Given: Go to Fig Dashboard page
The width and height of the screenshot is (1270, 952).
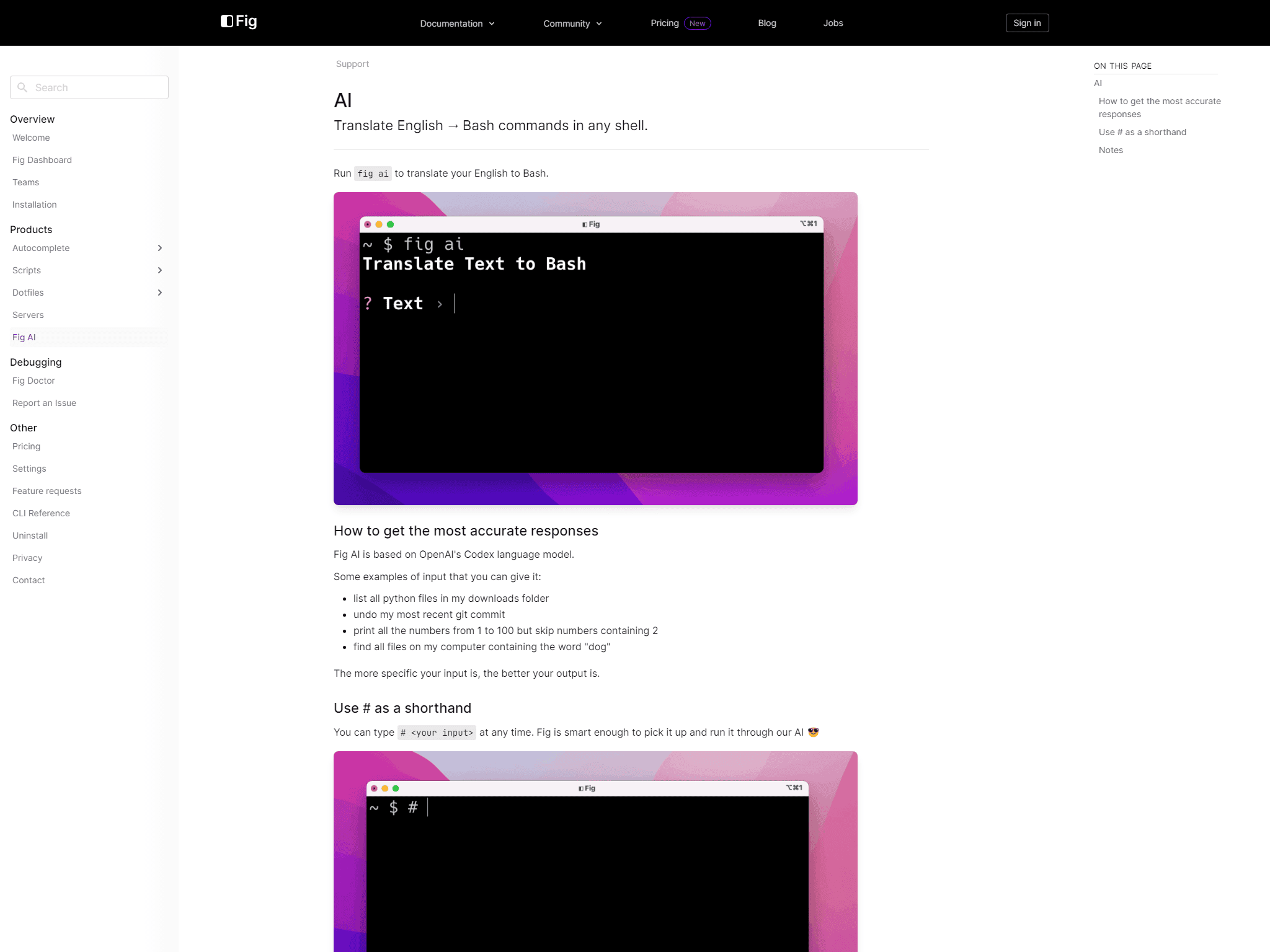Looking at the screenshot, I should click(42, 160).
